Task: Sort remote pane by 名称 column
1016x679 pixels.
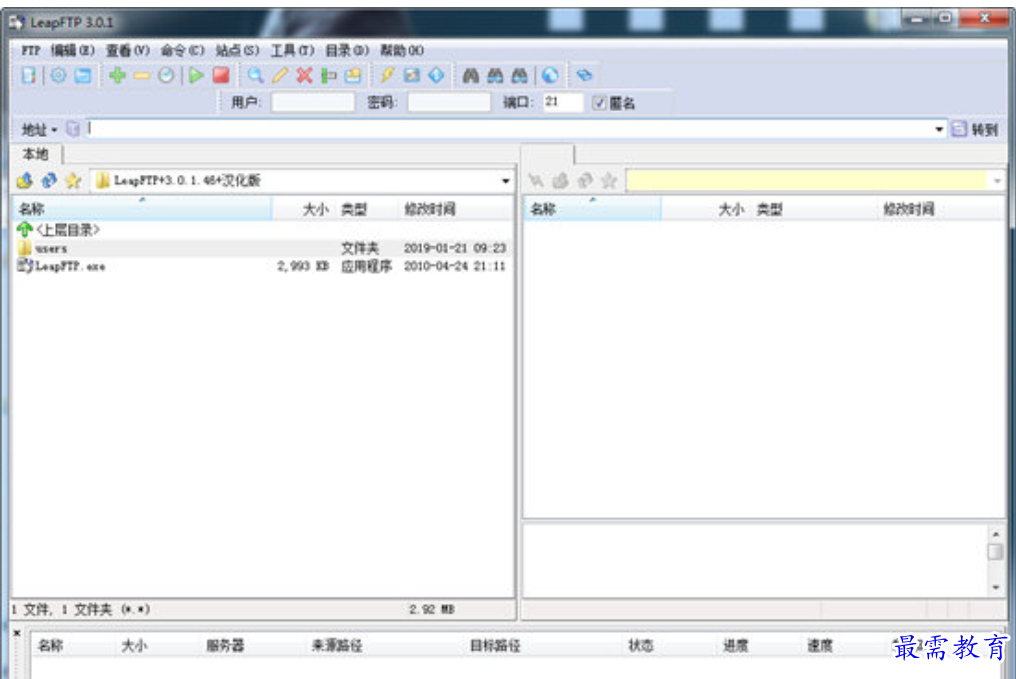Action: point(592,209)
